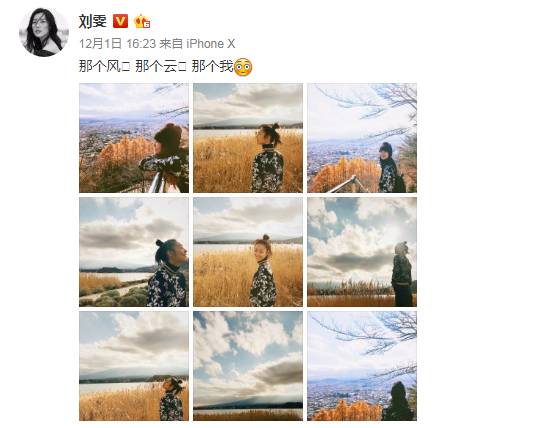Viewport: 551px width, 428px height.
Task: Click the gold crown membership badge
Action: point(142,21)
